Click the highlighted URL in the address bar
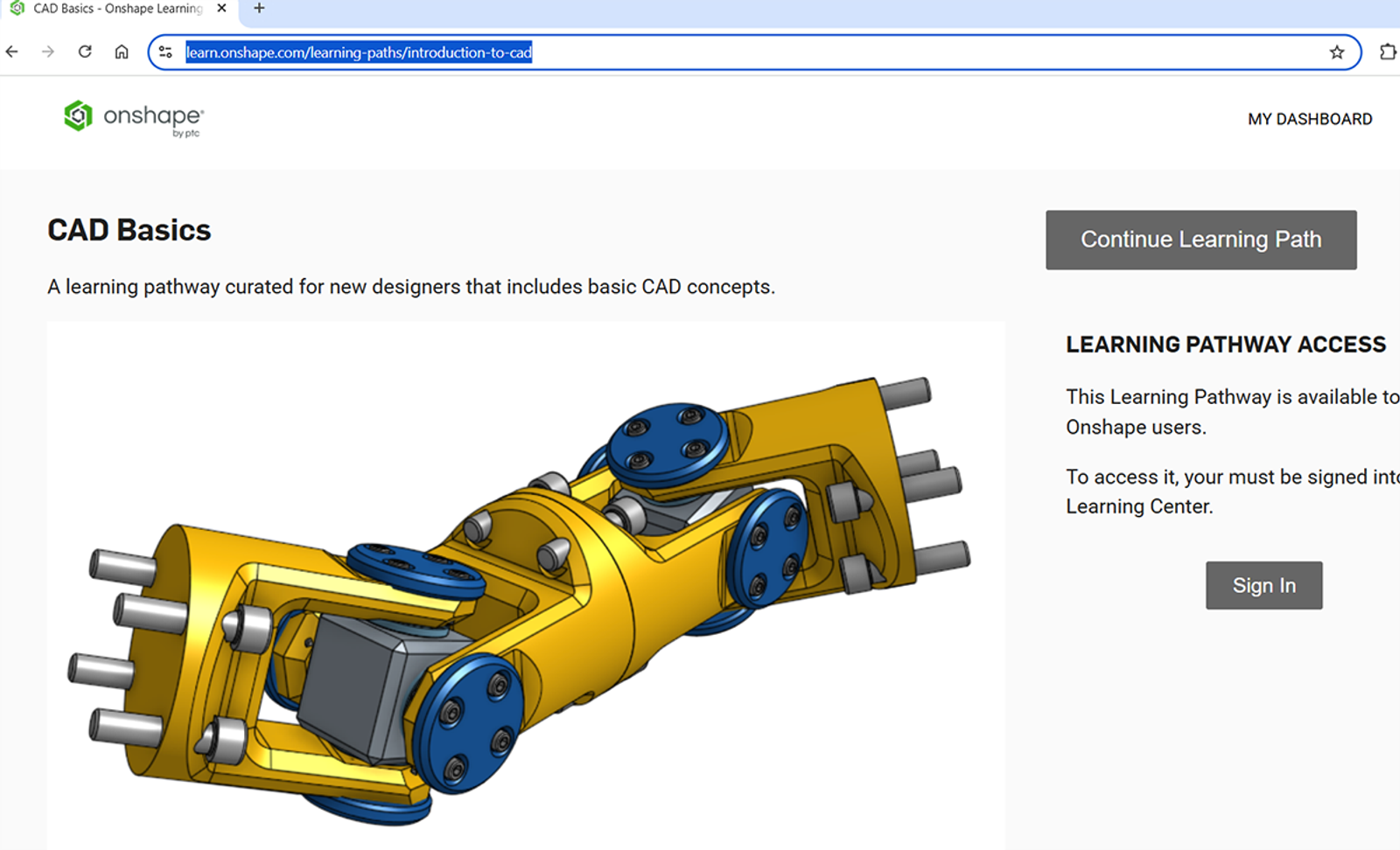Viewport: 1400px width, 850px height. click(x=359, y=53)
